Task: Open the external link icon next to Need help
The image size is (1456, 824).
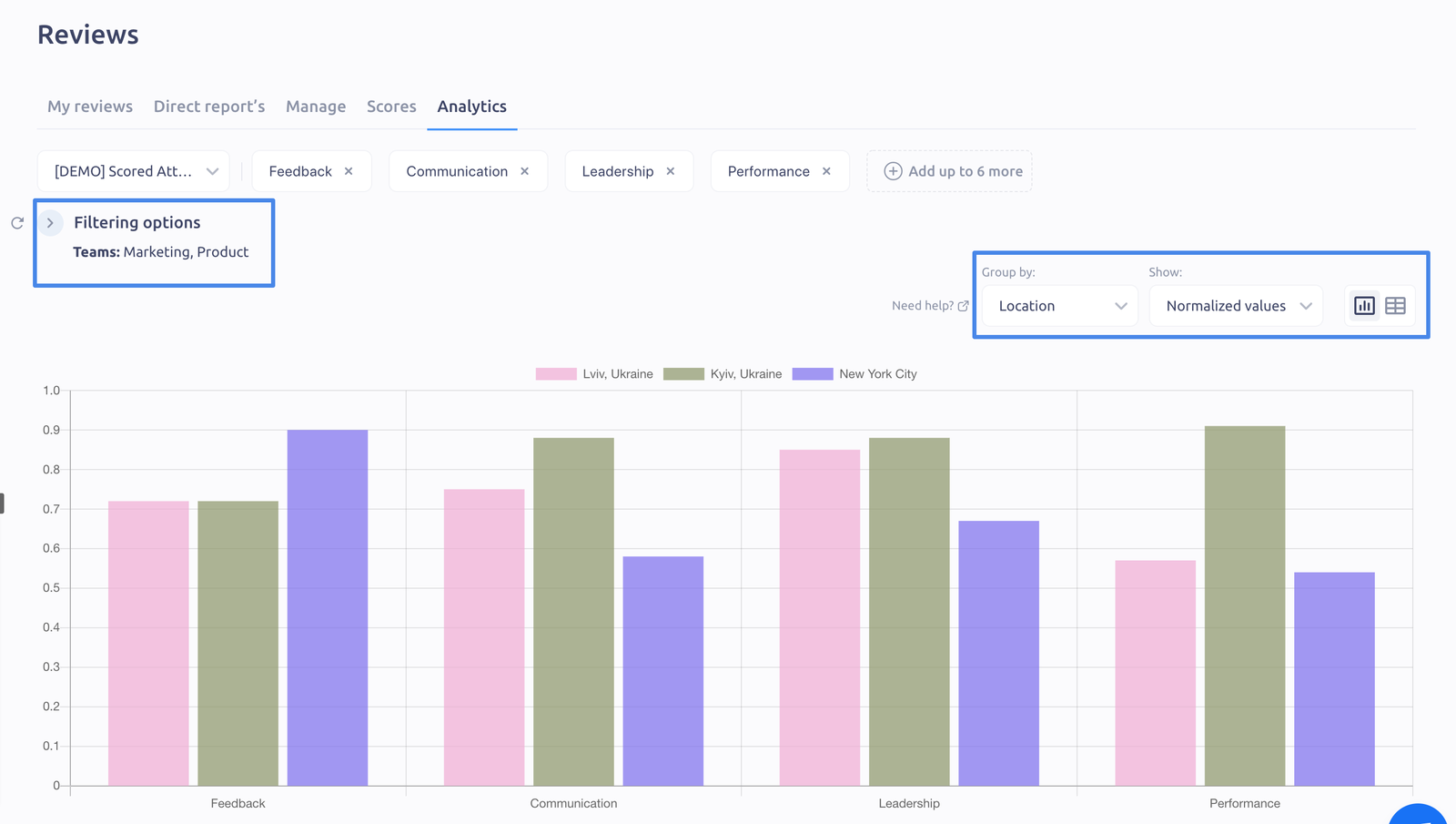Action: 963,306
